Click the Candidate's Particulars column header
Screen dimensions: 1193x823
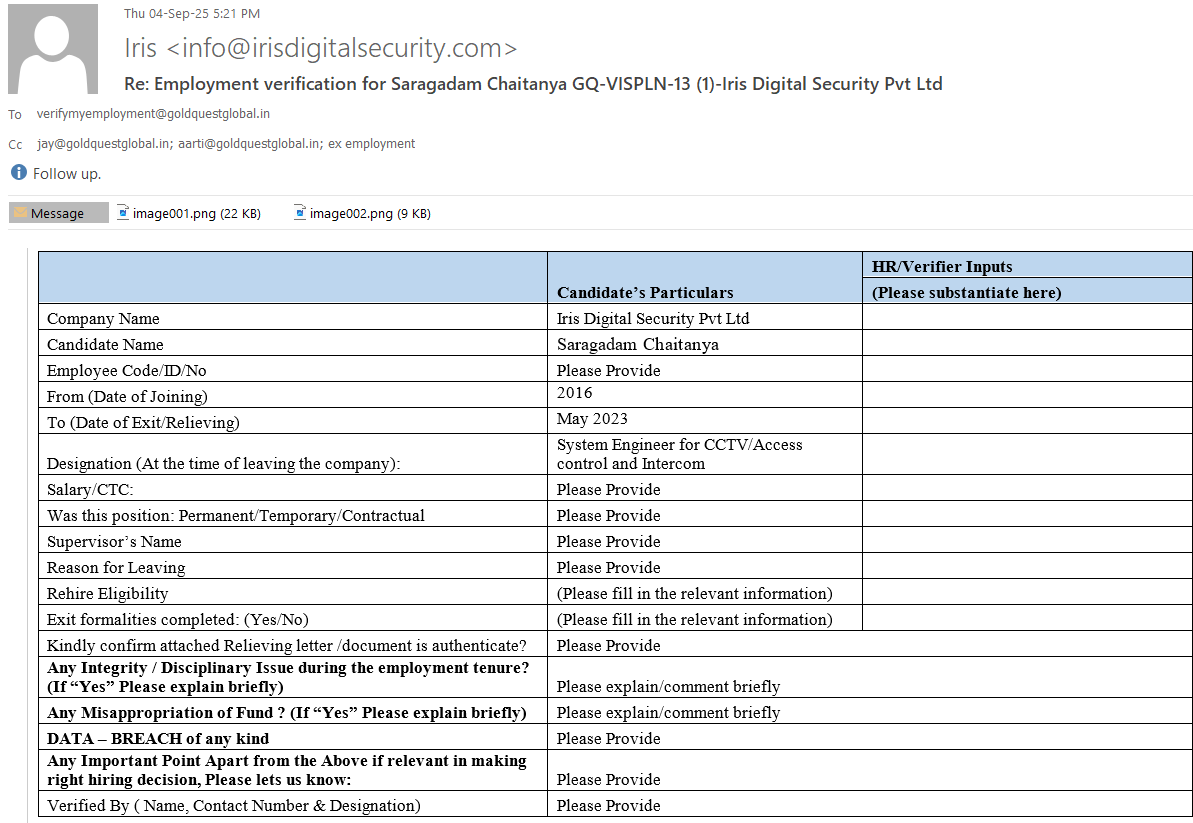[644, 293]
